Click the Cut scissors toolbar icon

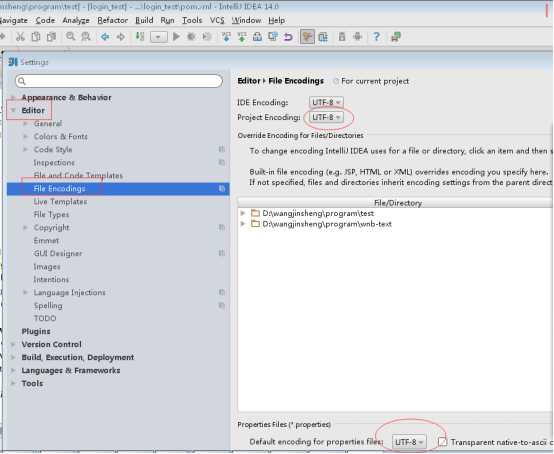[20, 37]
